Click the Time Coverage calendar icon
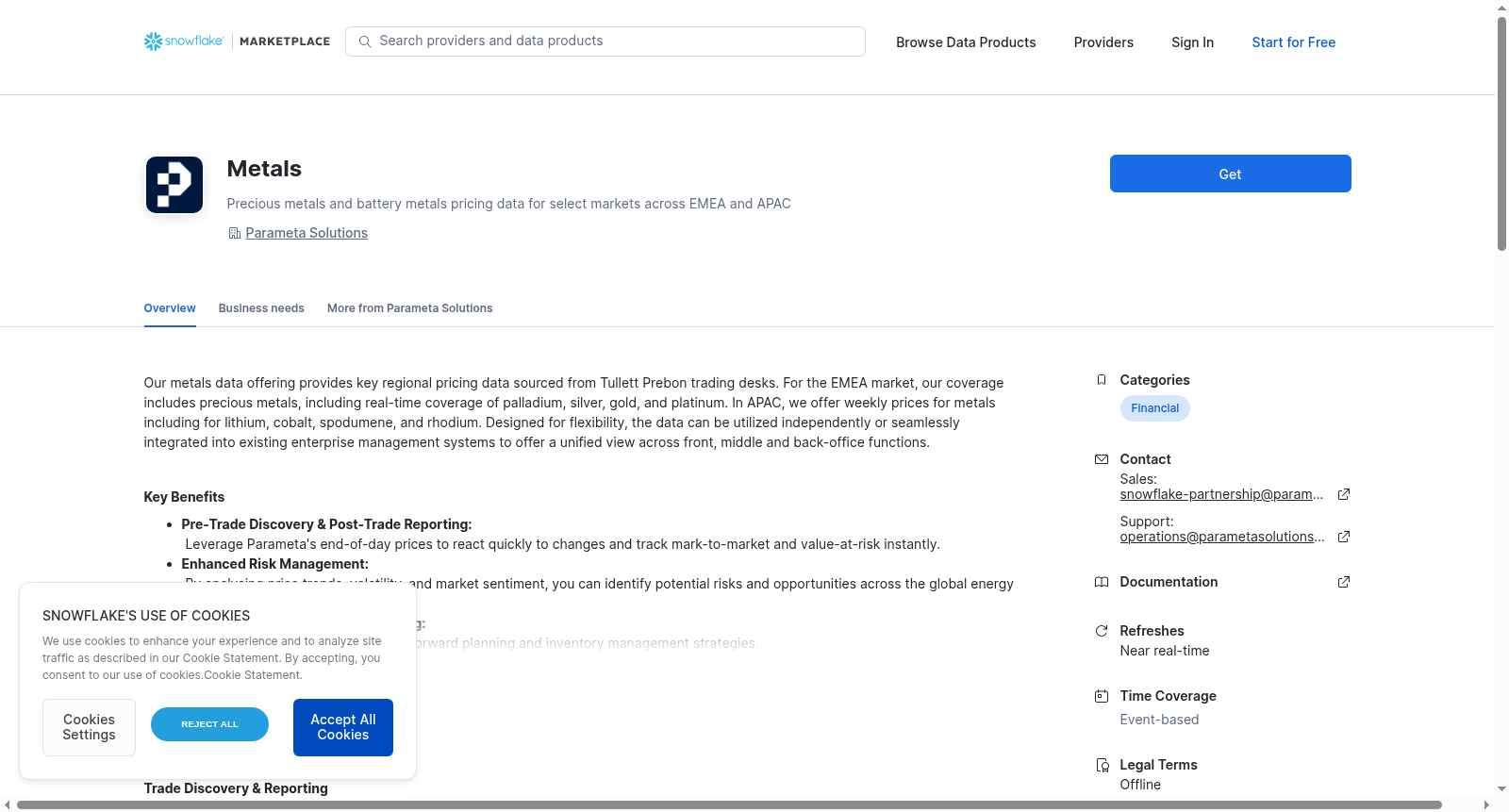The image size is (1509, 812). pyautogui.click(x=1102, y=696)
